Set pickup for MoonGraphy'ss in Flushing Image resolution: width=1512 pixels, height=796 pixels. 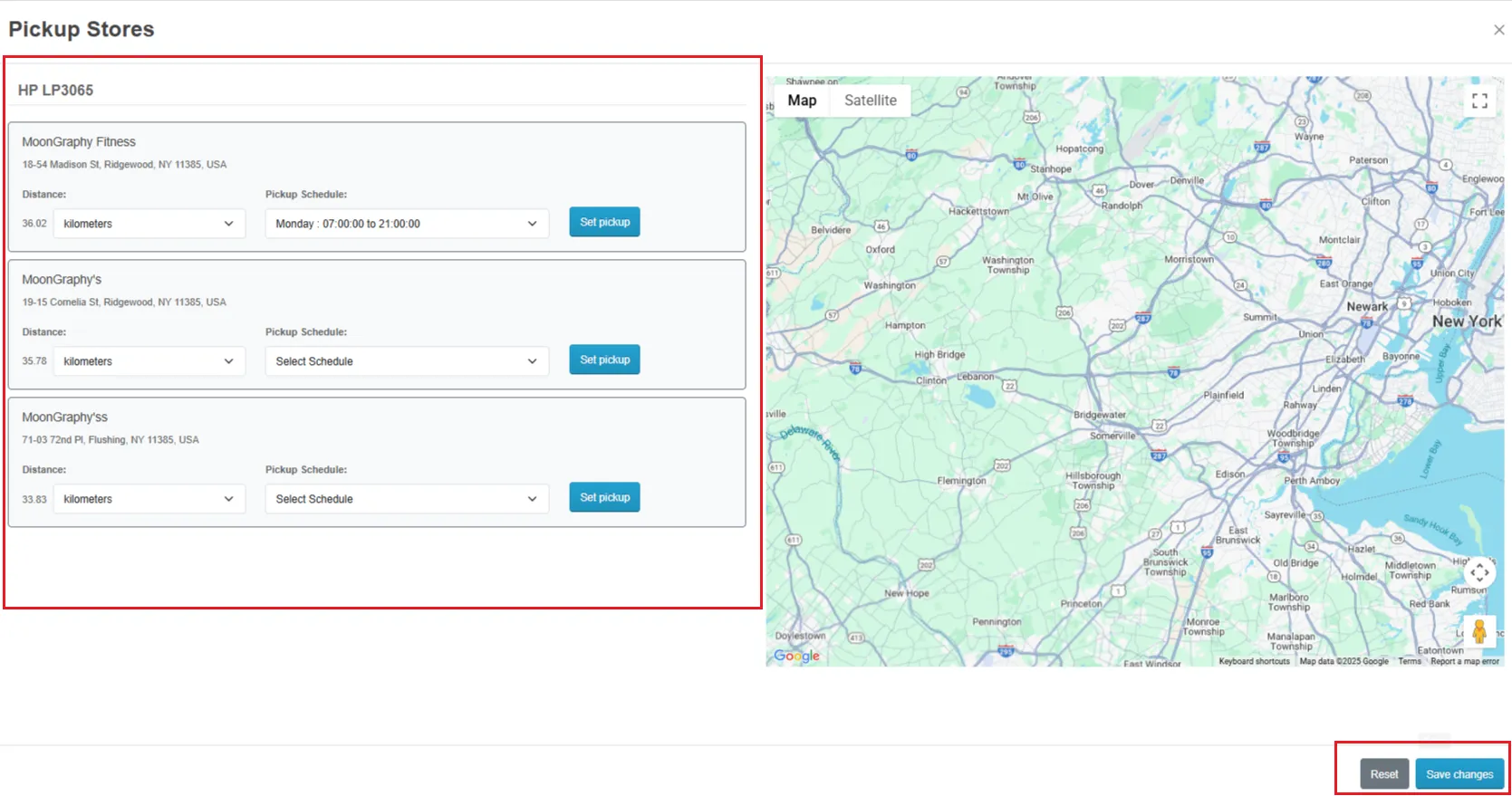(604, 497)
